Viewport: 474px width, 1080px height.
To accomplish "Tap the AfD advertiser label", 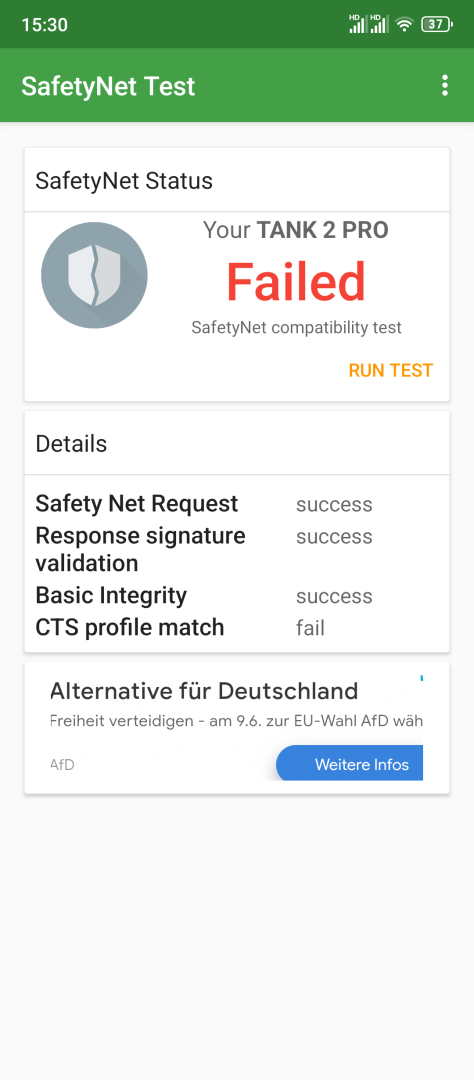I will pyautogui.click(x=62, y=765).
